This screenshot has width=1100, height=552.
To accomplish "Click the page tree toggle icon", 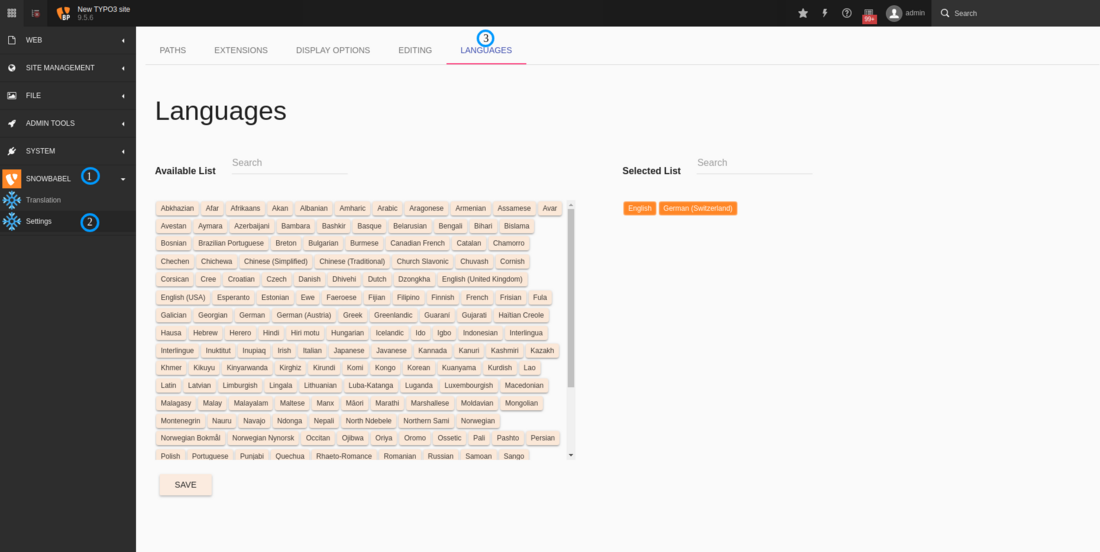I will pos(36,13).
